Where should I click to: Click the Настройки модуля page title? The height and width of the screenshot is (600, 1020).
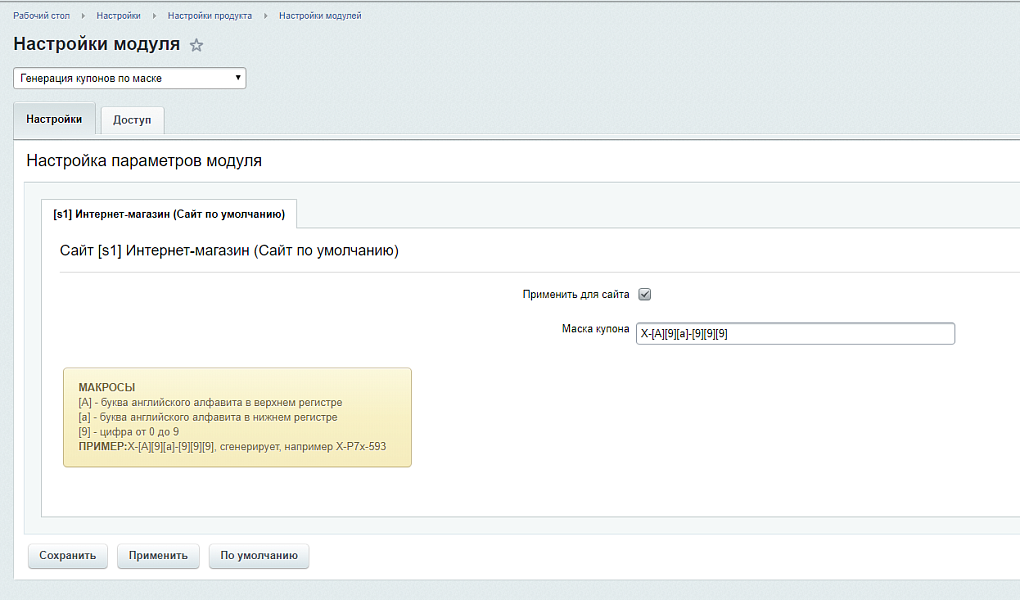pyautogui.click(x=96, y=44)
